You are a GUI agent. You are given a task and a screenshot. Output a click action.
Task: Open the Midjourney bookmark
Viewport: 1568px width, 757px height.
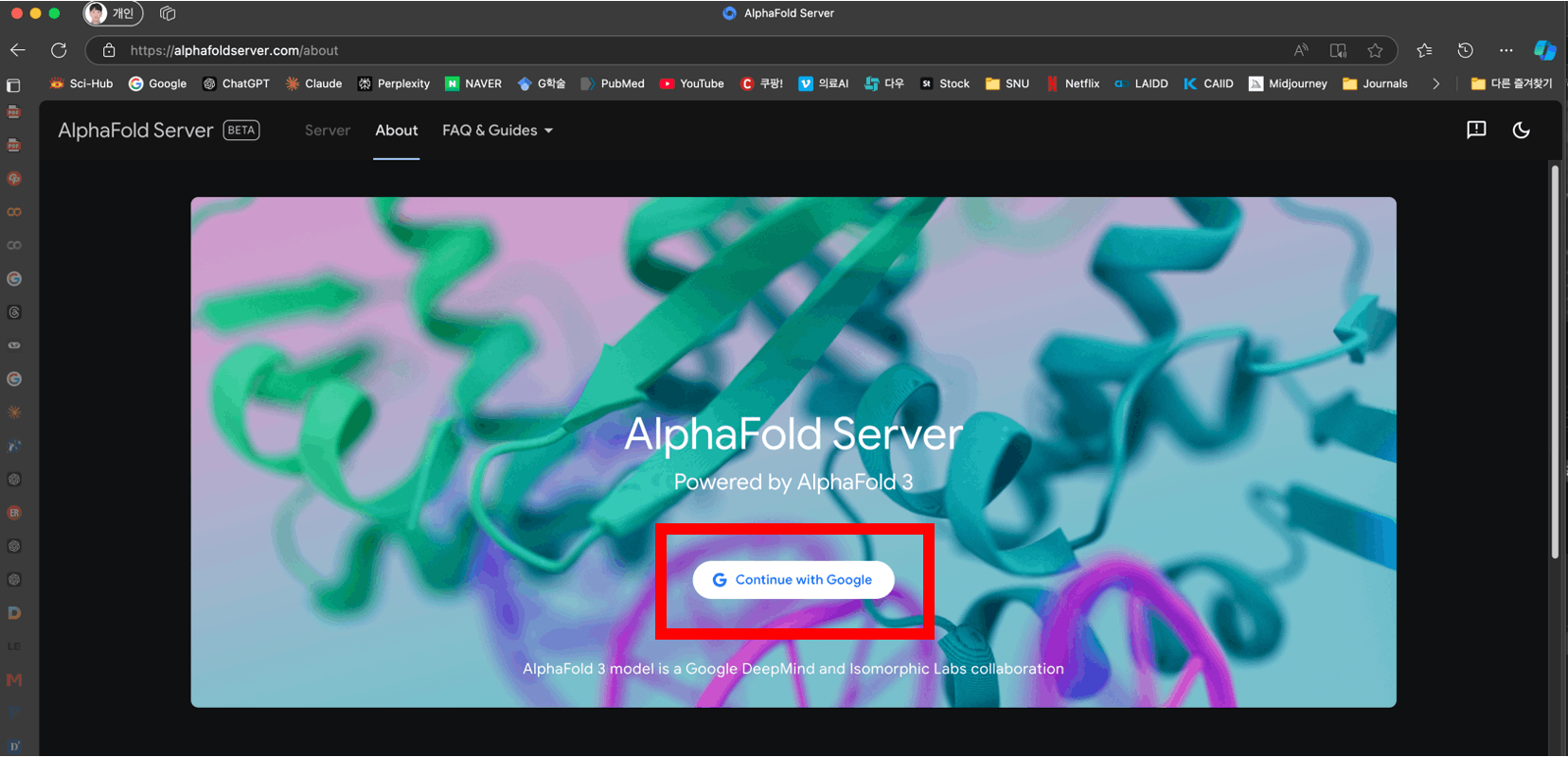[x=1289, y=83]
